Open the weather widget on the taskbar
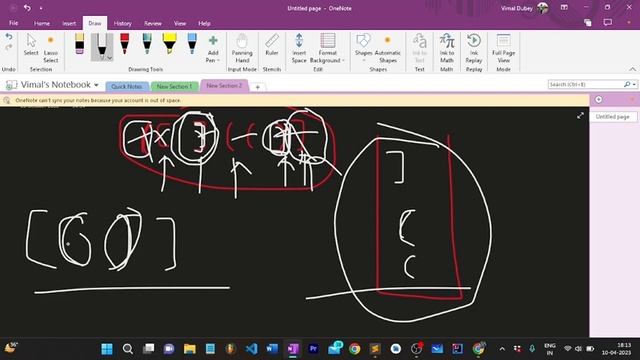The height and width of the screenshot is (360, 640). tap(11, 348)
